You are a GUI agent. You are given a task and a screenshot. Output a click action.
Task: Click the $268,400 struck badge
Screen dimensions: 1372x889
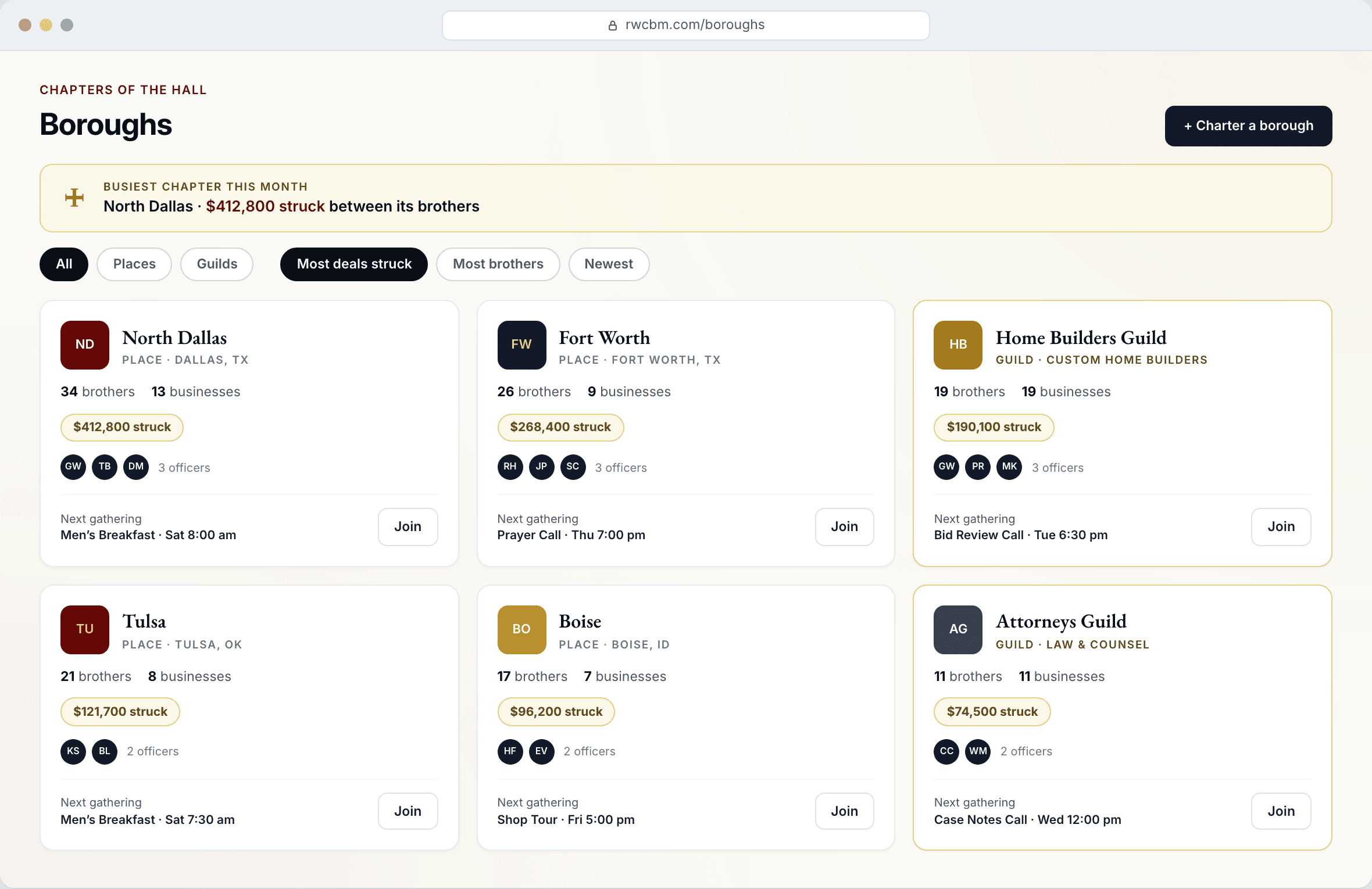tap(560, 427)
